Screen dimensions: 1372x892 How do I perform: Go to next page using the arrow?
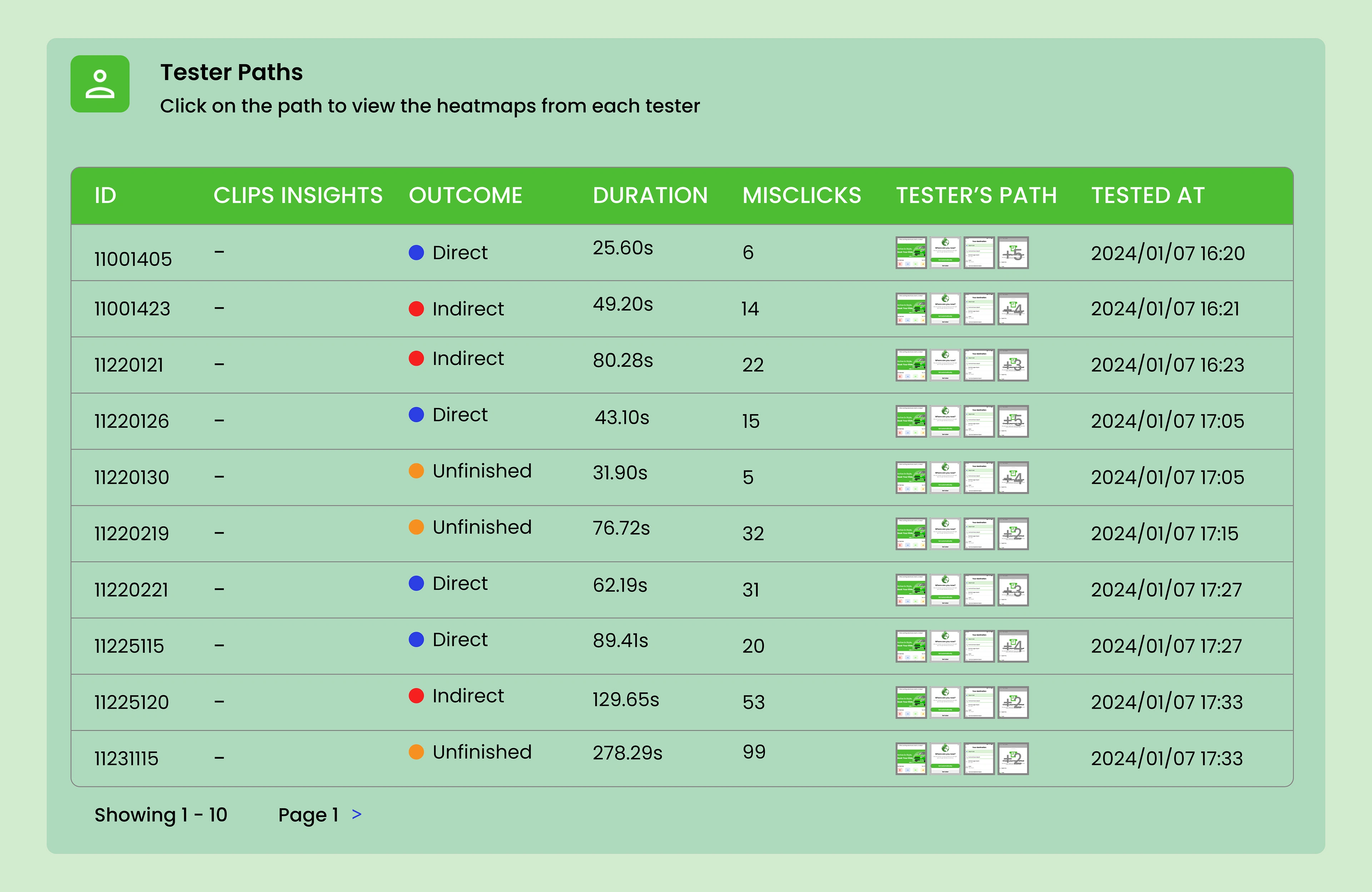click(x=357, y=814)
